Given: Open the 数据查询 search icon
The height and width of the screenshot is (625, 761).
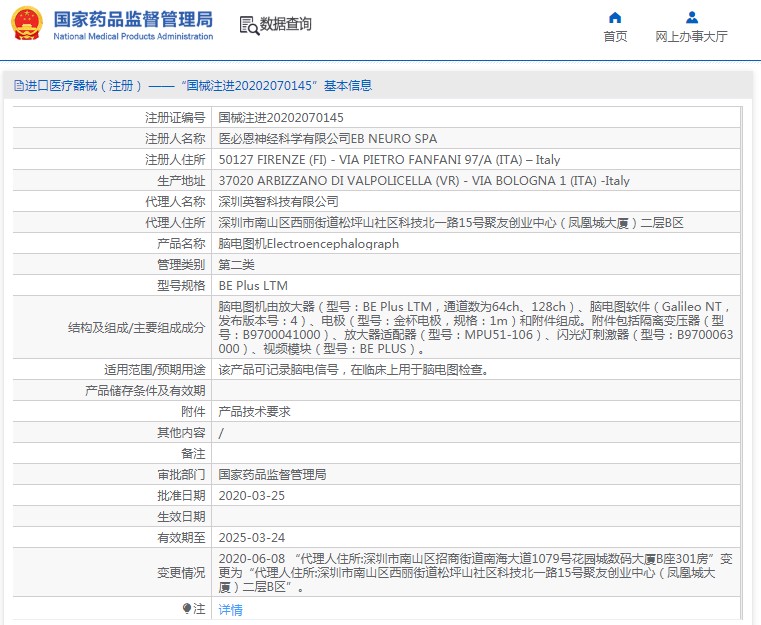Looking at the screenshot, I should coord(249,25).
